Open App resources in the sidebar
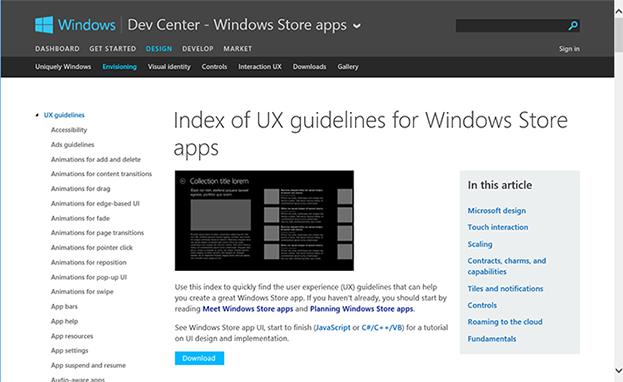The width and height of the screenshot is (623, 382). [x=72, y=336]
